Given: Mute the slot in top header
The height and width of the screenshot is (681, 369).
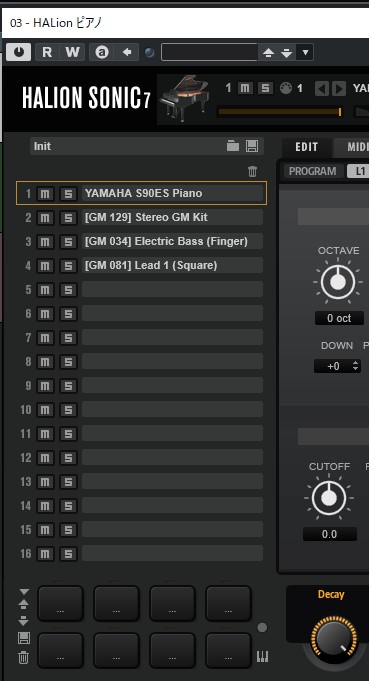Looking at the screenshot, I should tap(245, 89).
